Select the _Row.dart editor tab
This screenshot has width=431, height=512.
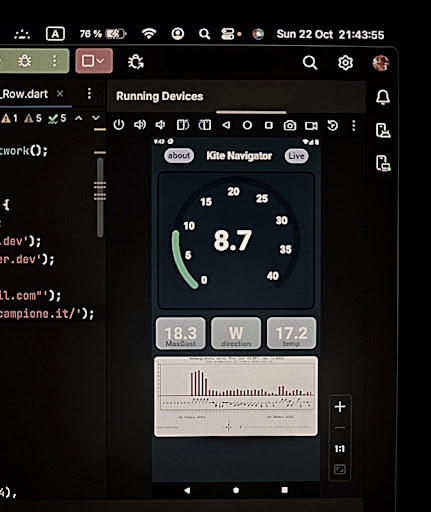[25, 94]
